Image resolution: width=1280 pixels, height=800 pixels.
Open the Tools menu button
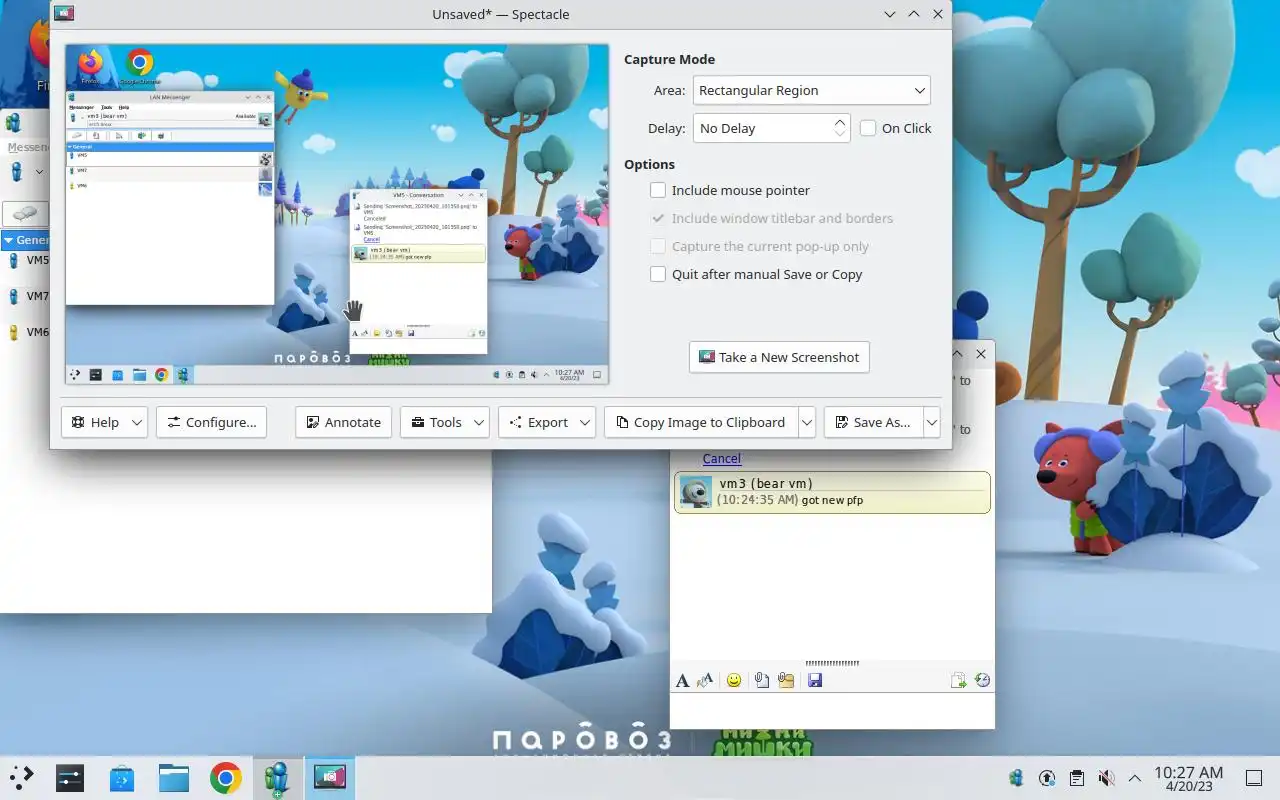445,422
